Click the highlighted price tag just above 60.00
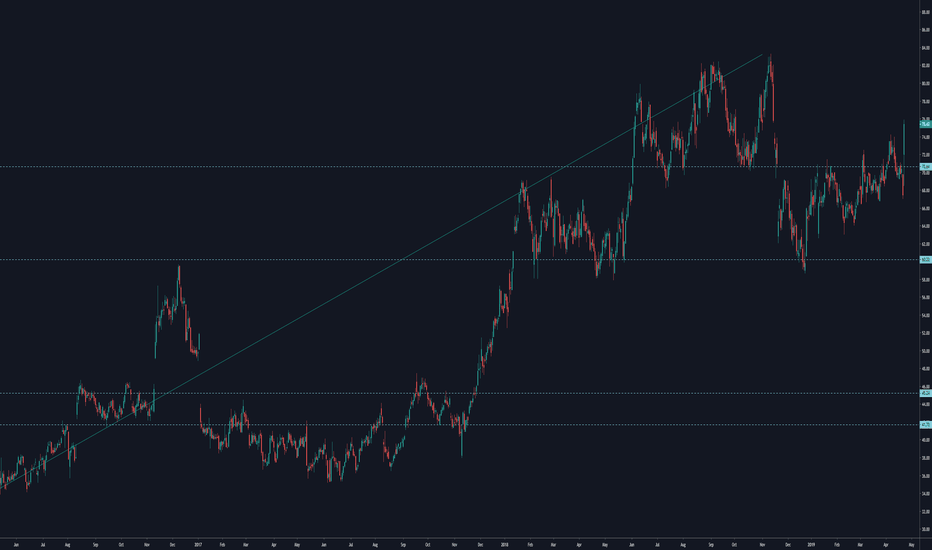Screen dimensions: 932x550 [x=925, y=259]
